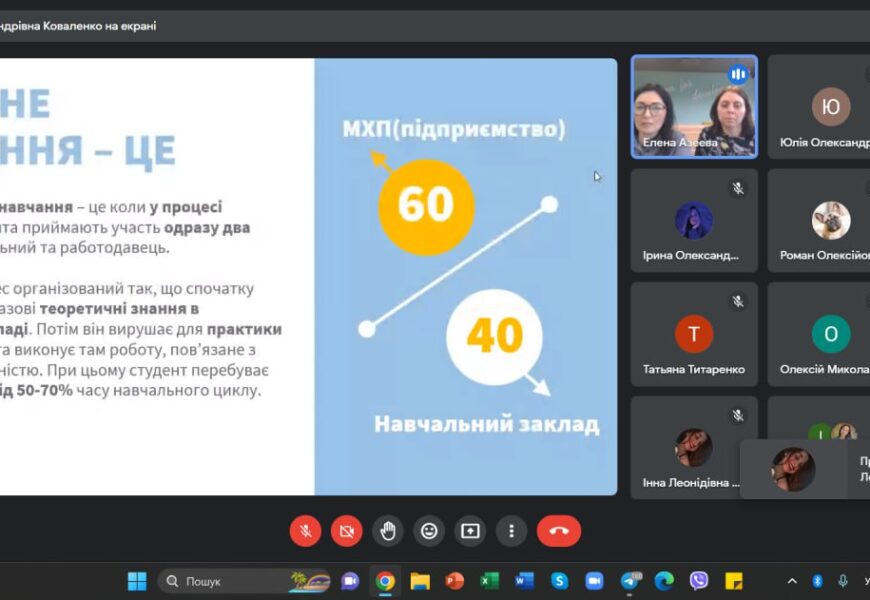Open more options three-dot menu
This screenshot has width=870, height=600.
[511, 531]
